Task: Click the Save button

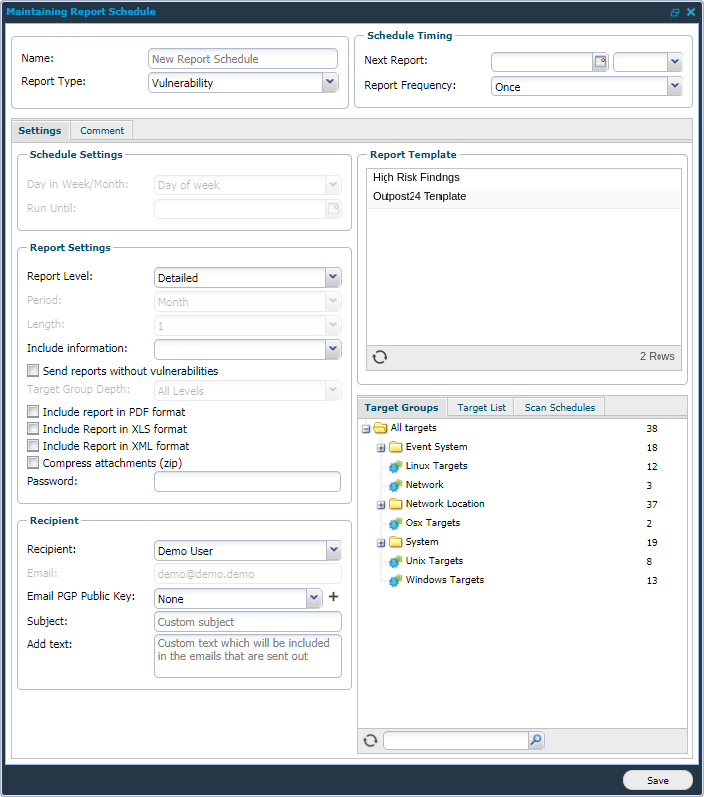Action: [x=657, y=781]
